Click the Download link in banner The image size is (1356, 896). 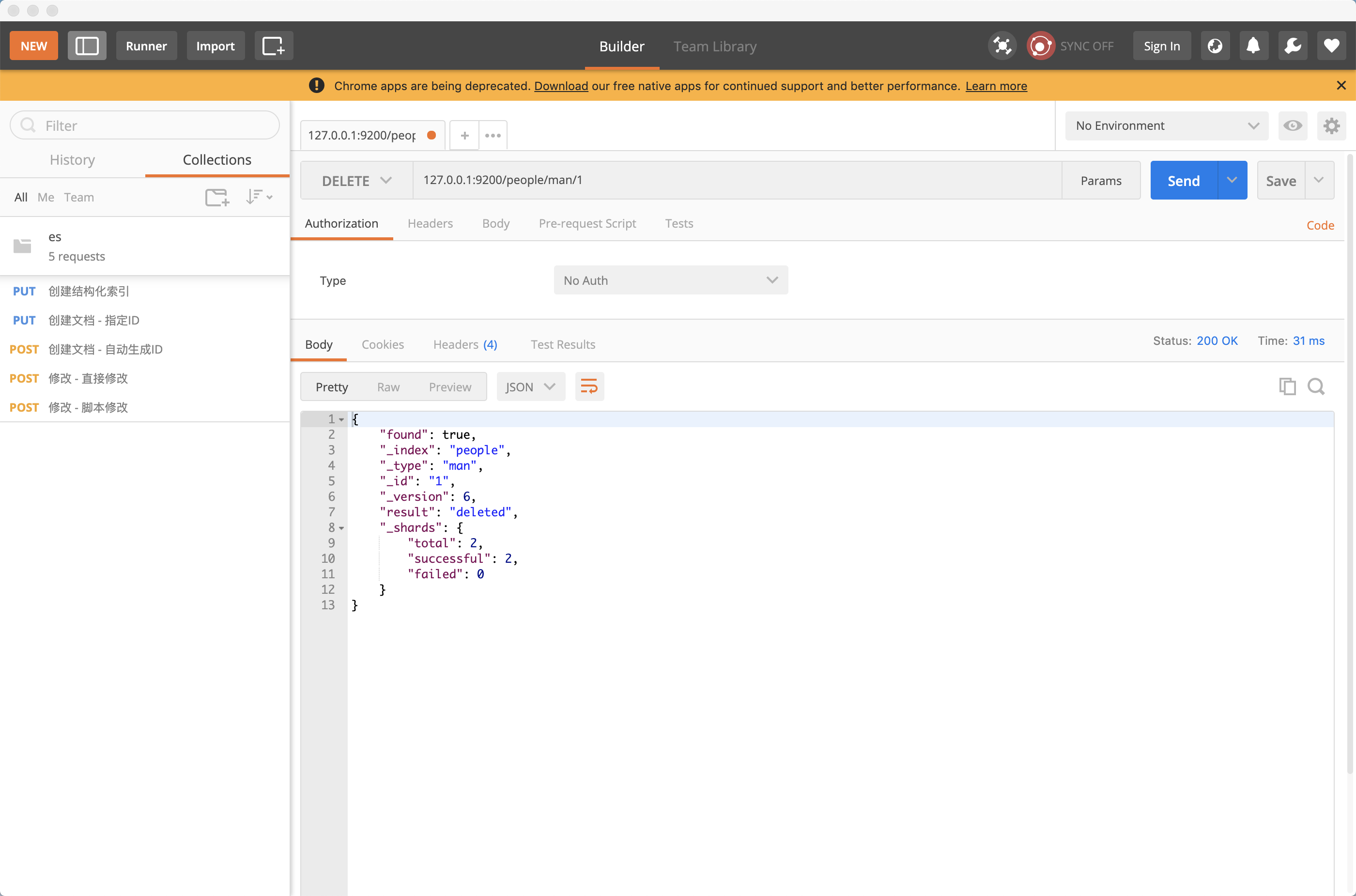(561, 86)
